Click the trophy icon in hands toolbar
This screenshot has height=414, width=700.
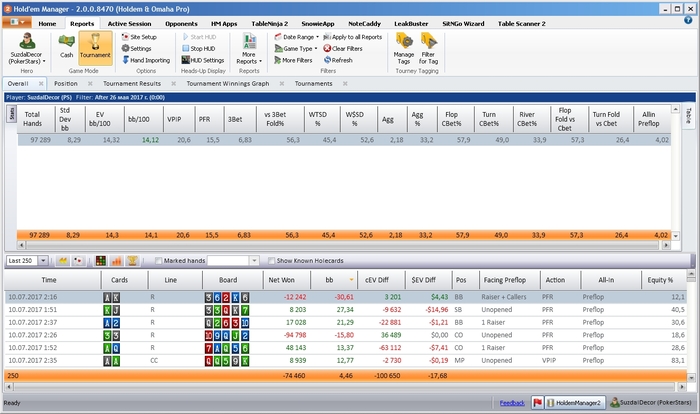(132, 261)
